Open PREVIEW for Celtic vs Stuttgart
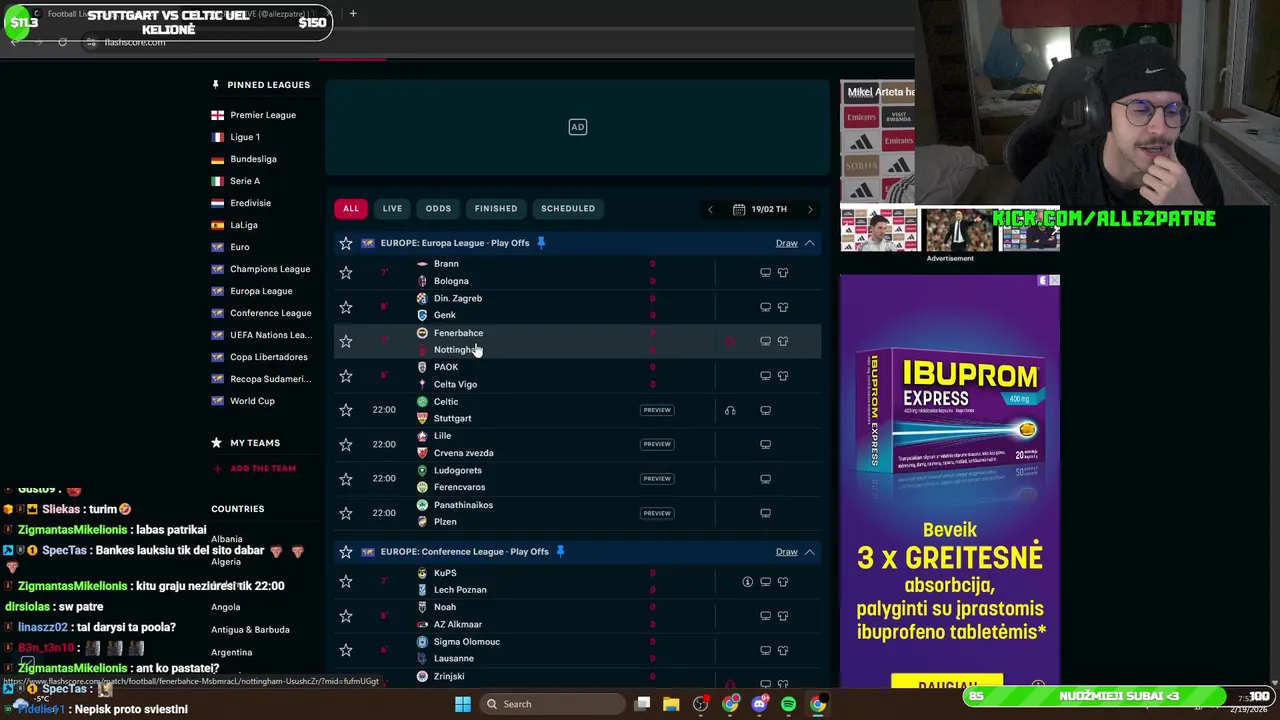 657,410
